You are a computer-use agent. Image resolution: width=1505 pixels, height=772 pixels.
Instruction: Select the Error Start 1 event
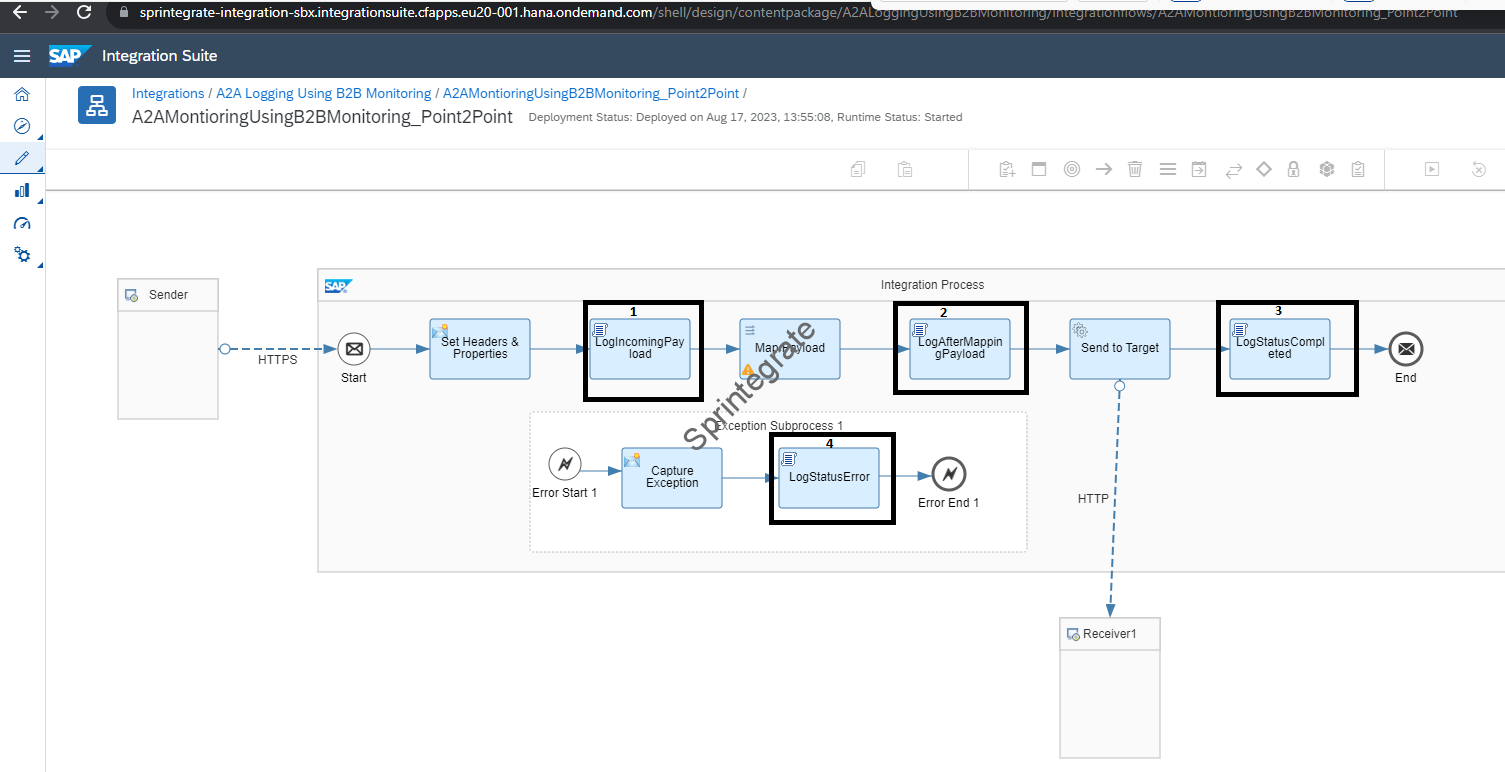pyautogui.click(x=565, y=464)
